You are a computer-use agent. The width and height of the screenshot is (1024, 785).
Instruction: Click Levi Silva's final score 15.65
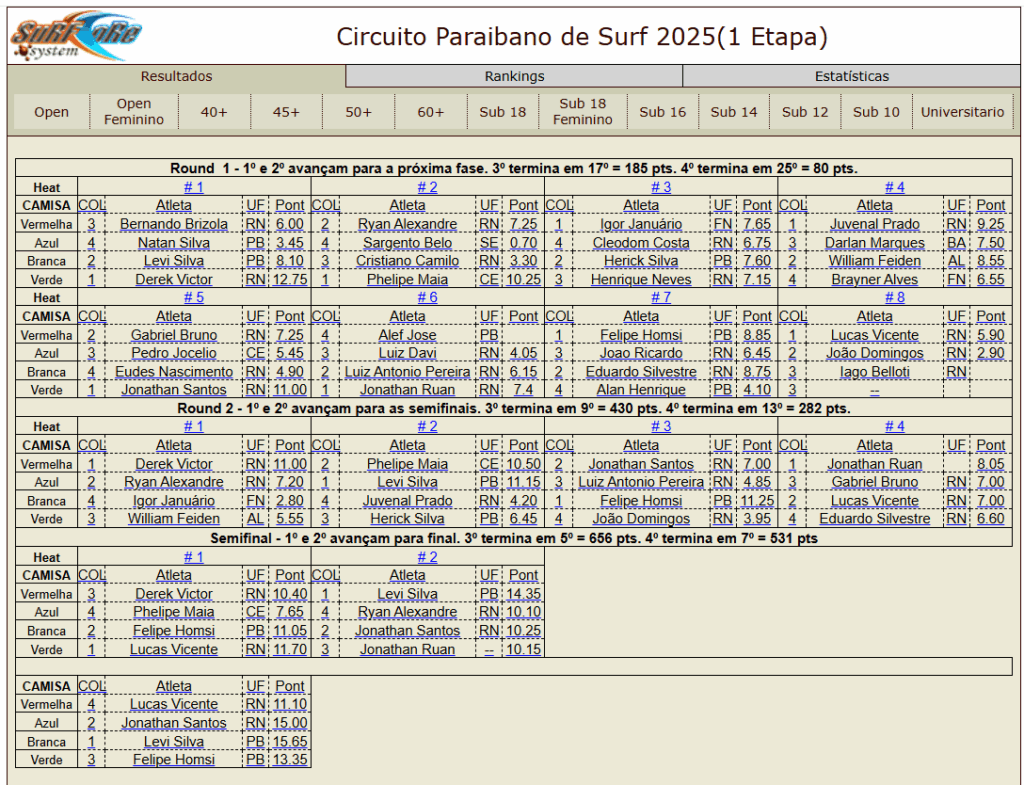(x=290, y=742)
